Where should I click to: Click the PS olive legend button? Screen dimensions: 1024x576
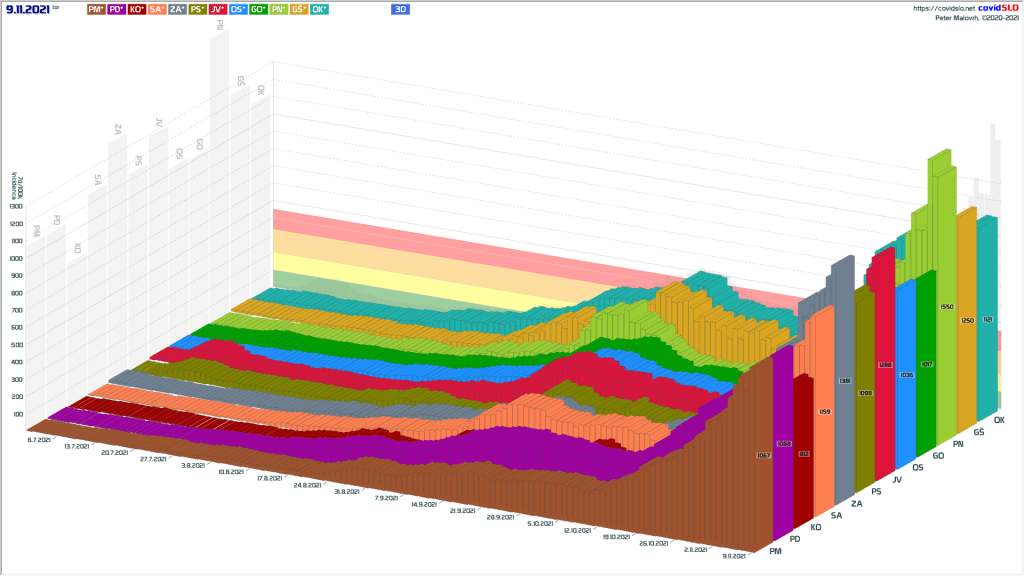(x=198, y=9)
